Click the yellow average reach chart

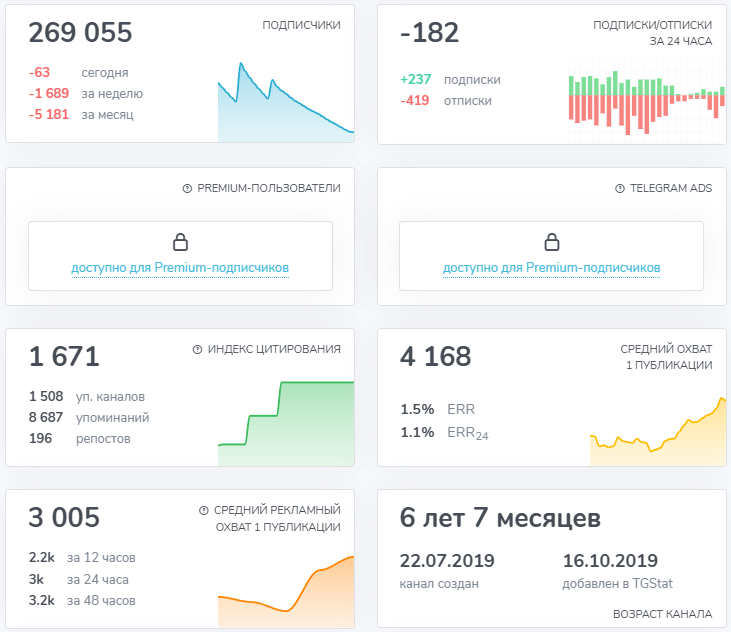click(x=657, y=432)
